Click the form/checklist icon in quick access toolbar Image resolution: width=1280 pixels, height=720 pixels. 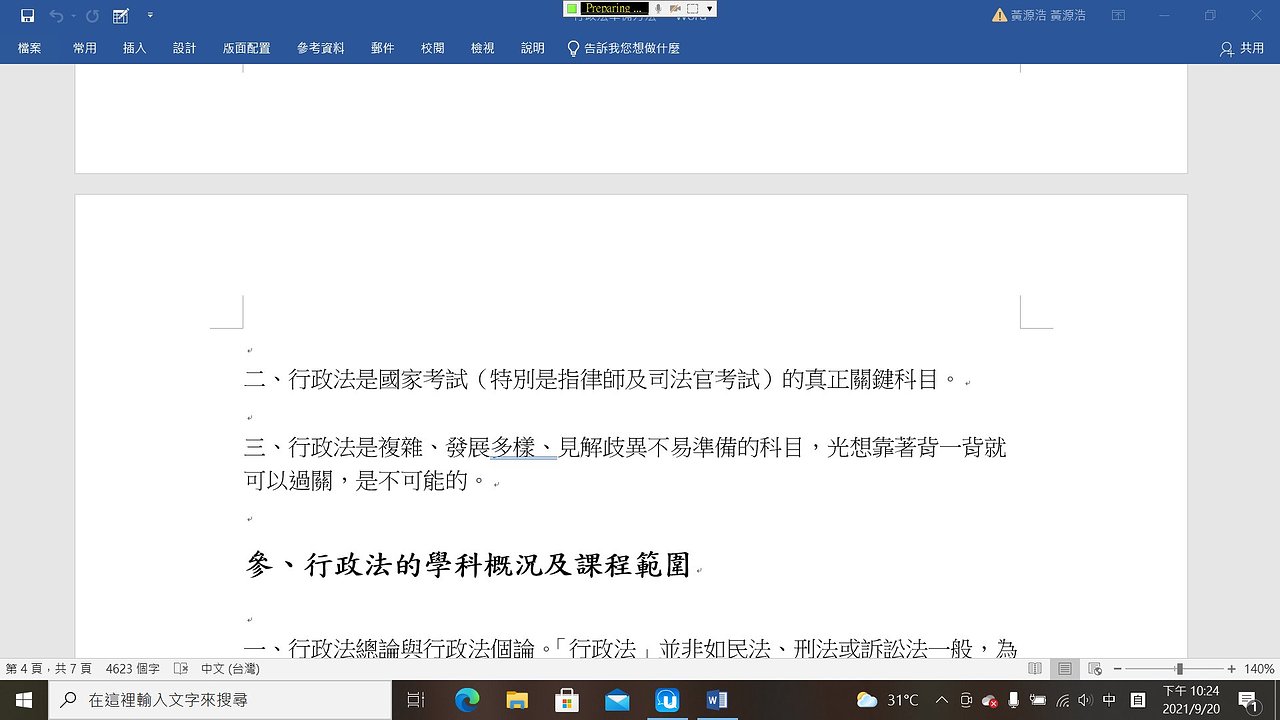coord(121,16)
